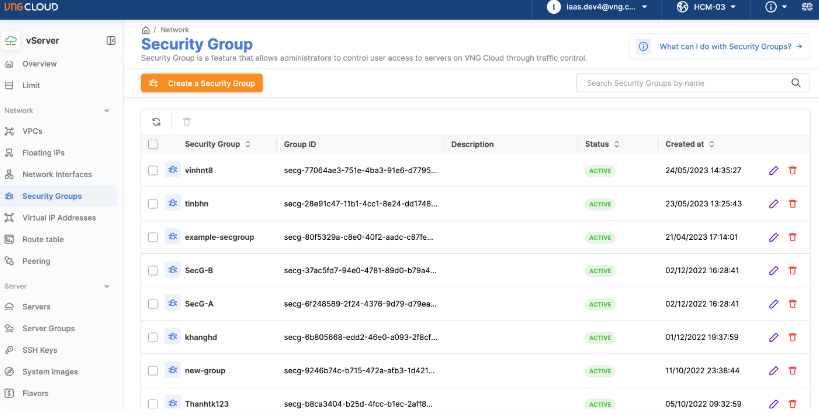This screenshot has height=420, width=819.
Task: Click the red trash icon for khanghd
Action: [x=793, y=338]
